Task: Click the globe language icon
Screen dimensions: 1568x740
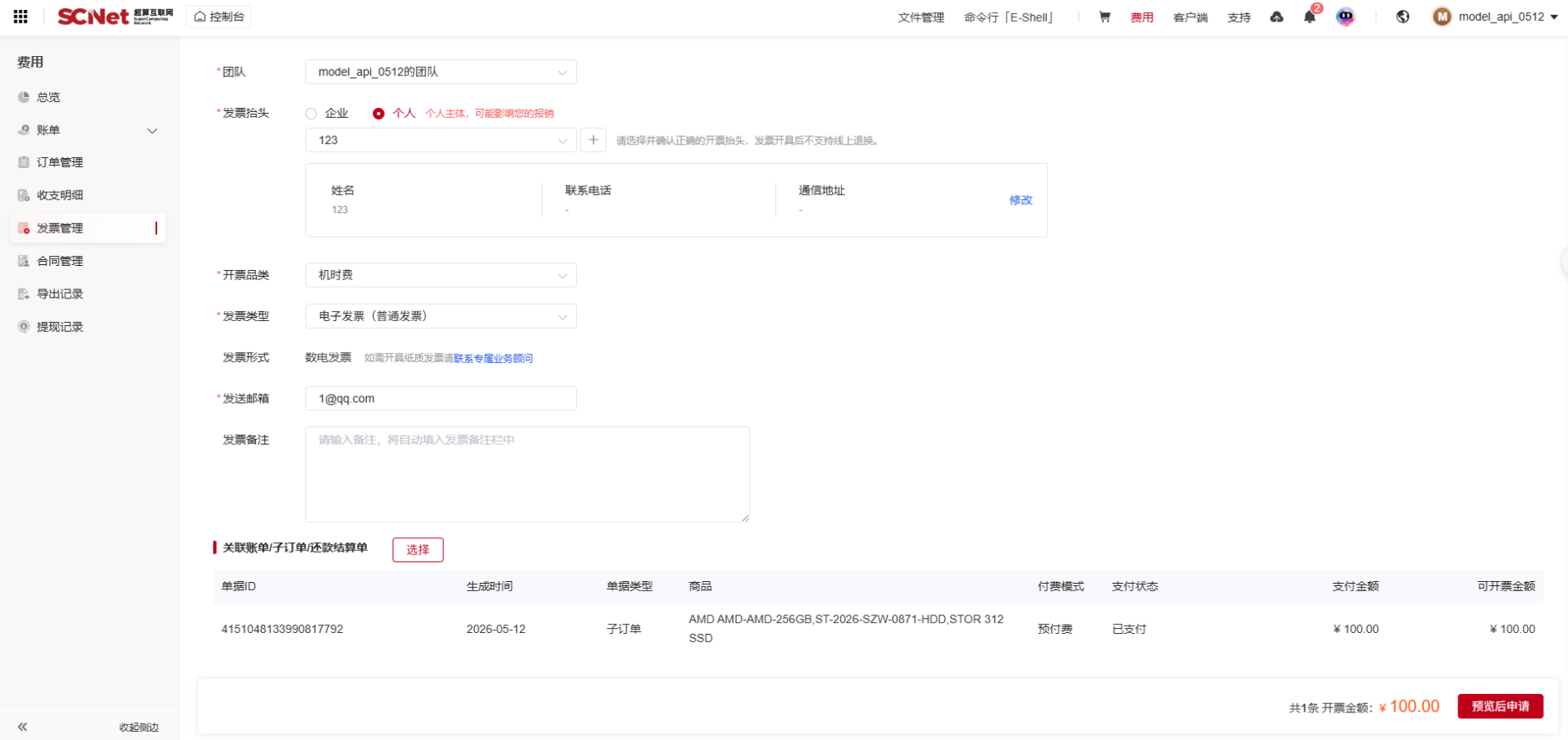Action: coord(1402,17)
